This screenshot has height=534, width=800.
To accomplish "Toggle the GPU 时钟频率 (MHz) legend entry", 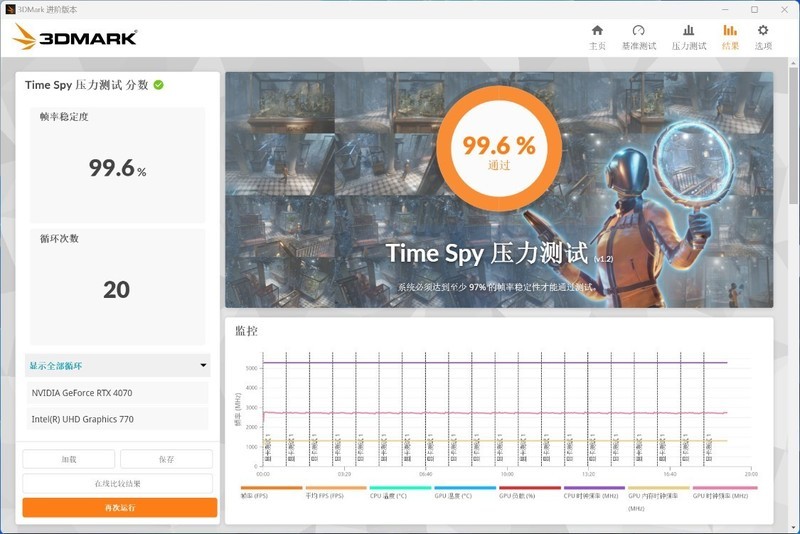I will (x=724, y=493).
